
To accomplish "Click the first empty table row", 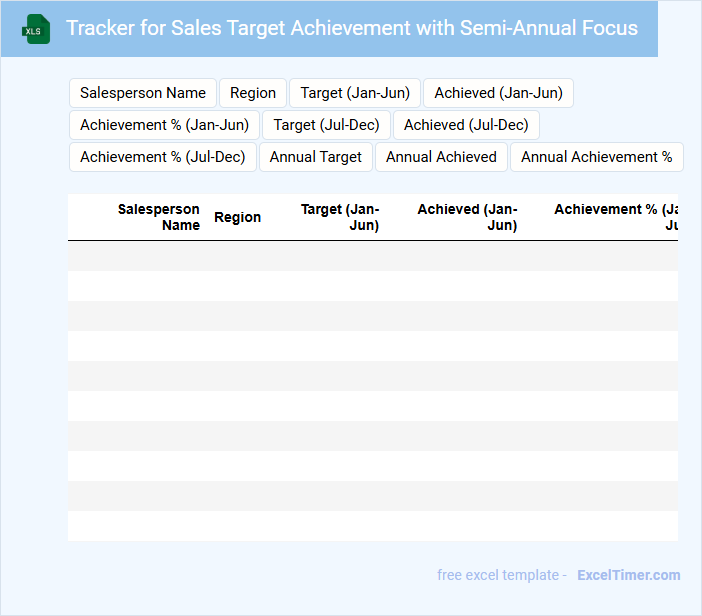I will click(373, 256).
